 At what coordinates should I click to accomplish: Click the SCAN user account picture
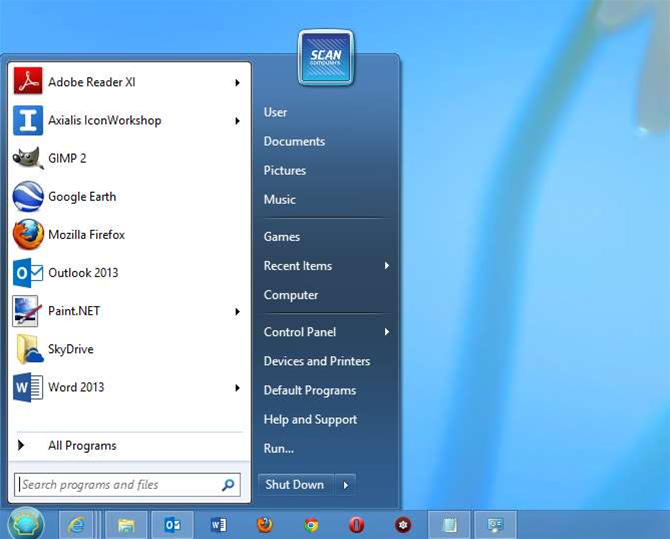[x=326, y=57]
